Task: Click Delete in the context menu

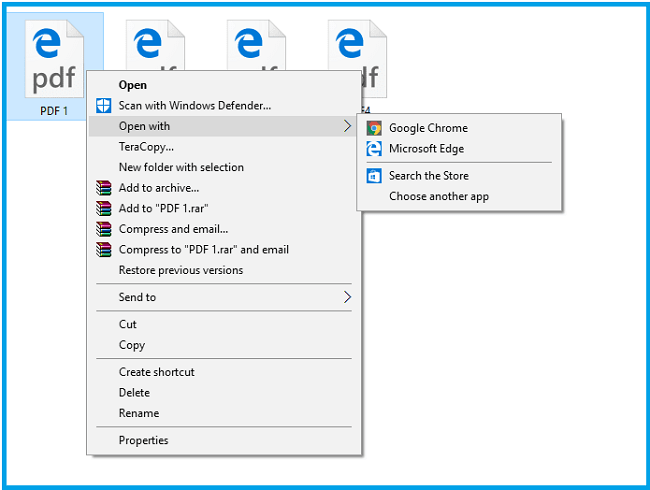Action: tap(134, 393)
